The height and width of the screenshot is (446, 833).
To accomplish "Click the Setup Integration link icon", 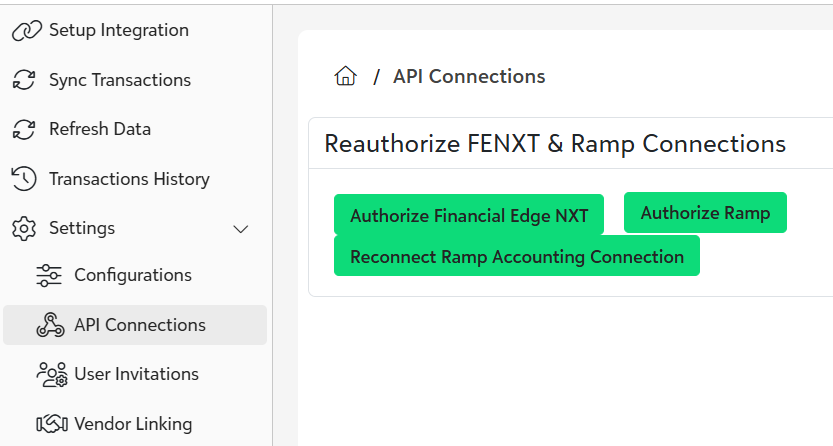I will pyautogui.click(x=25, y=31).
